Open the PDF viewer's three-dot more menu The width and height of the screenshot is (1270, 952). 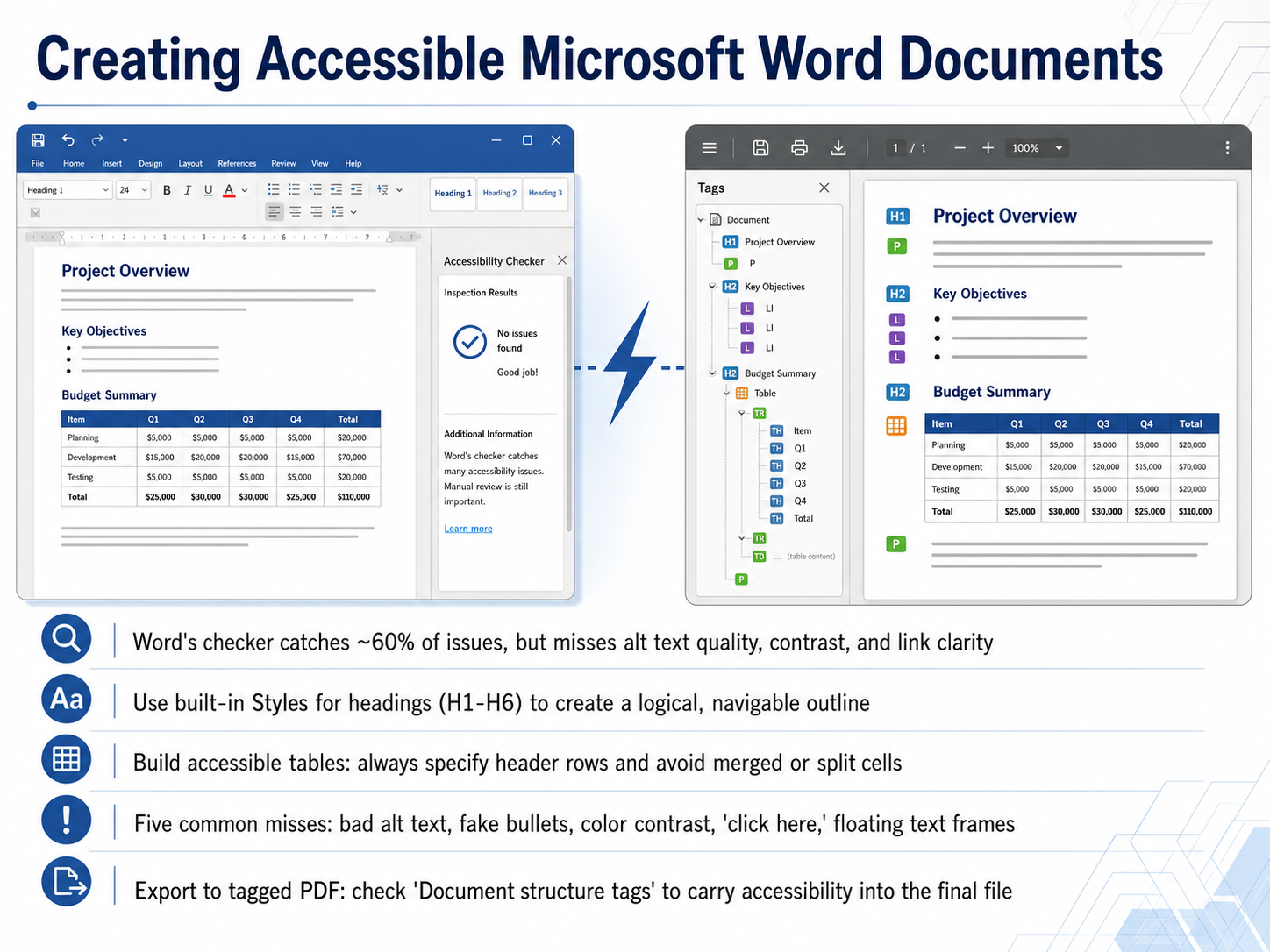tap(1227, 148)
